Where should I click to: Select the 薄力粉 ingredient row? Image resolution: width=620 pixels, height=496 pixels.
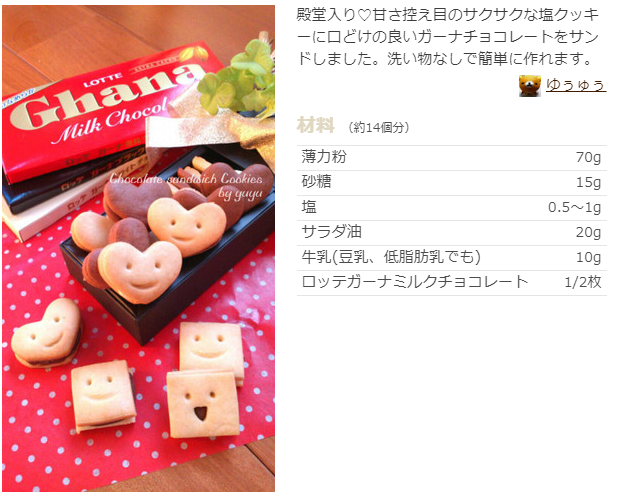pyautogui.click(x=452, y=157)
